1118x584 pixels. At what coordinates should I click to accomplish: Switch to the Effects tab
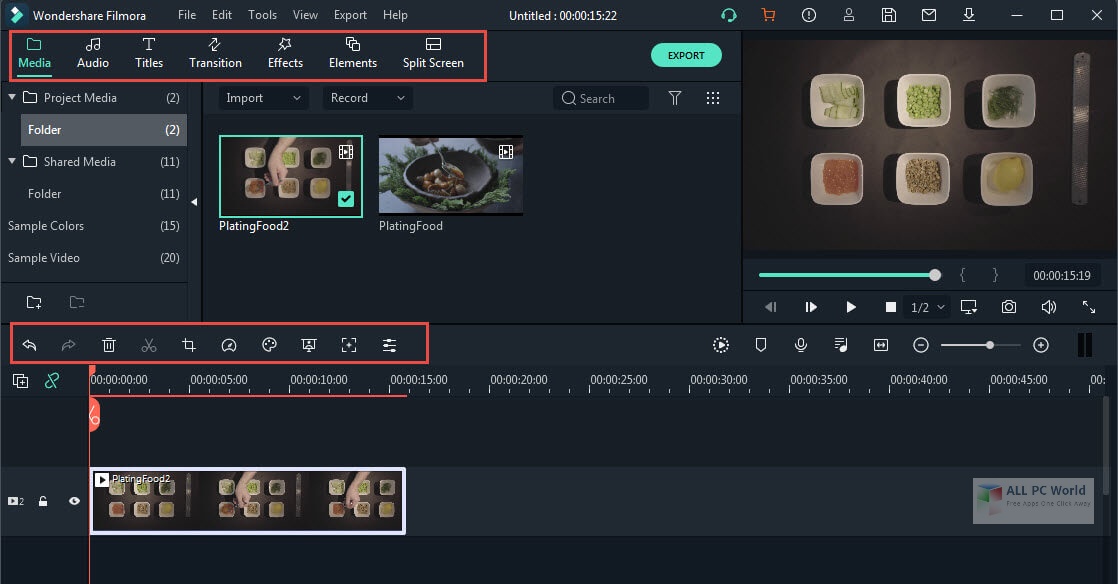(285, 53)
